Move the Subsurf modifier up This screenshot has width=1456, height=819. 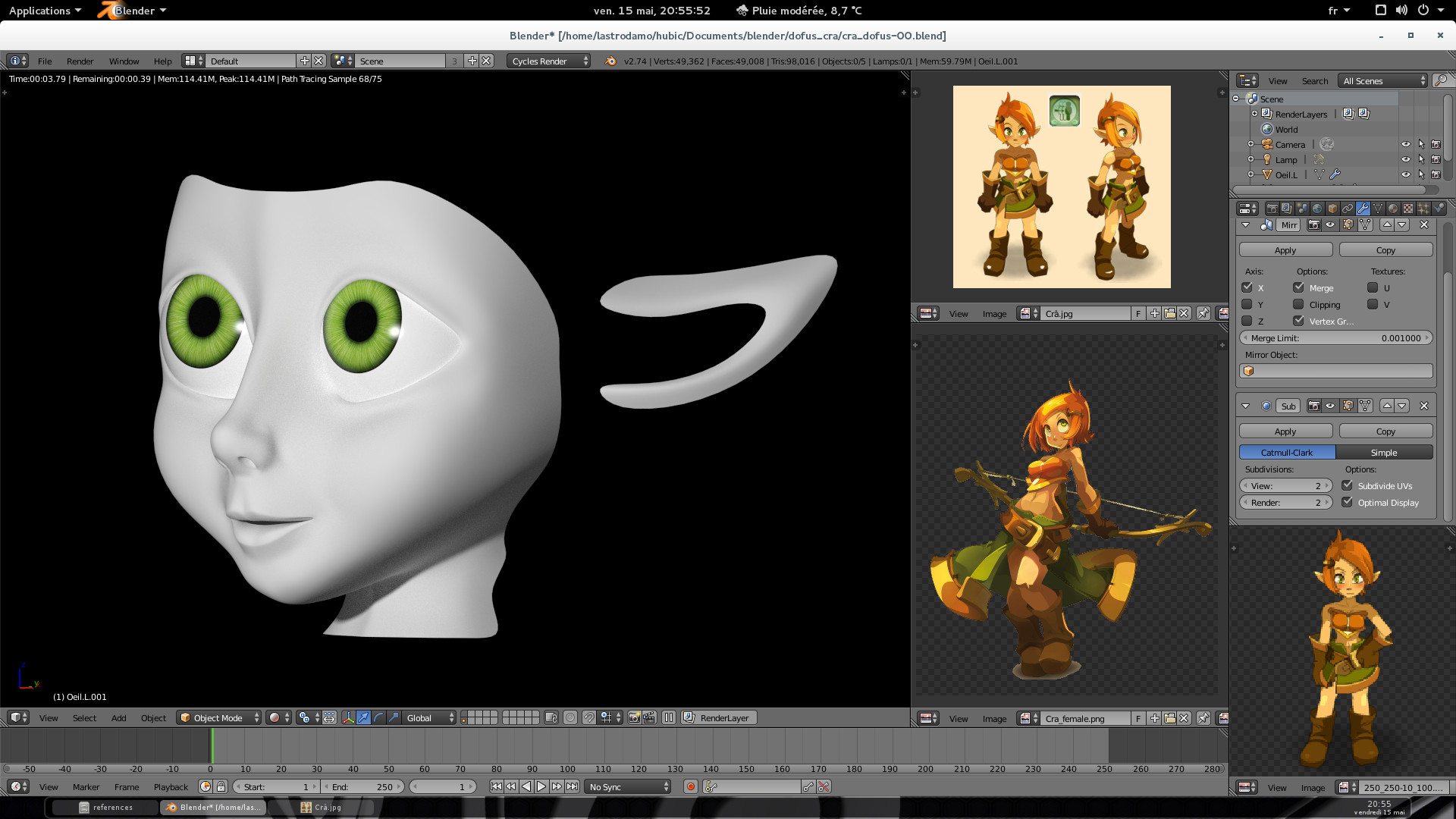[x=1387, y=406]
